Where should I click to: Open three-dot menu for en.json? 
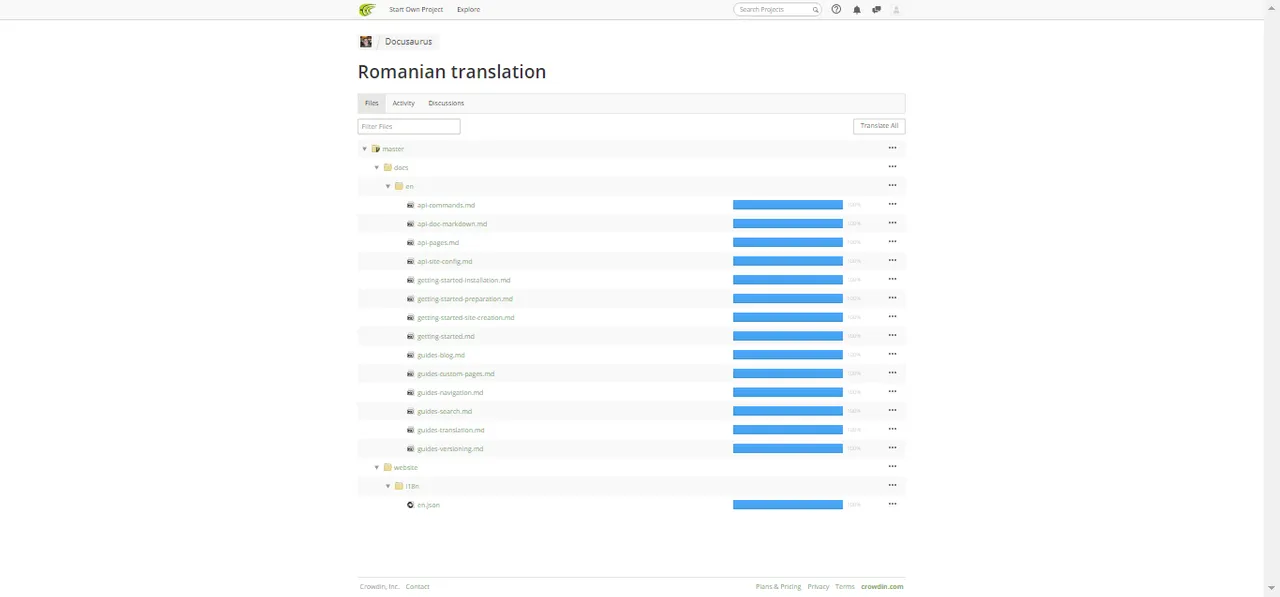click(x=892, y=504)
